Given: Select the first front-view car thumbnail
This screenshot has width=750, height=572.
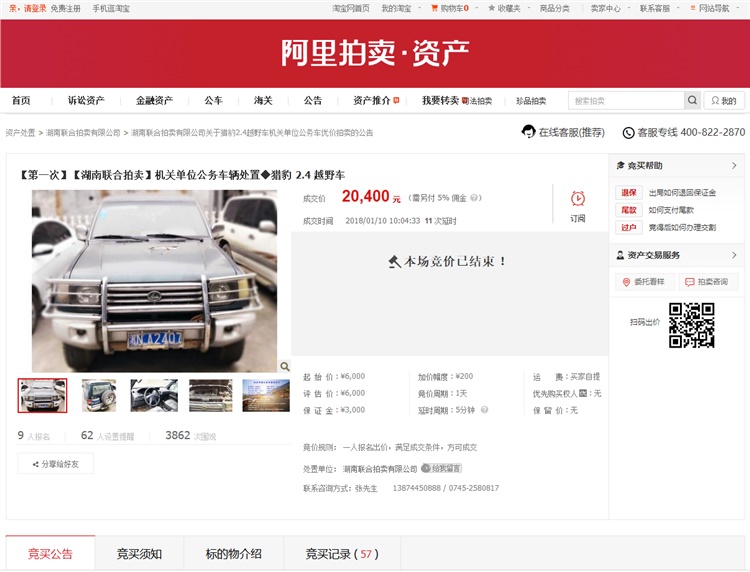Looking at the screenshot, I should pos(43,396).
